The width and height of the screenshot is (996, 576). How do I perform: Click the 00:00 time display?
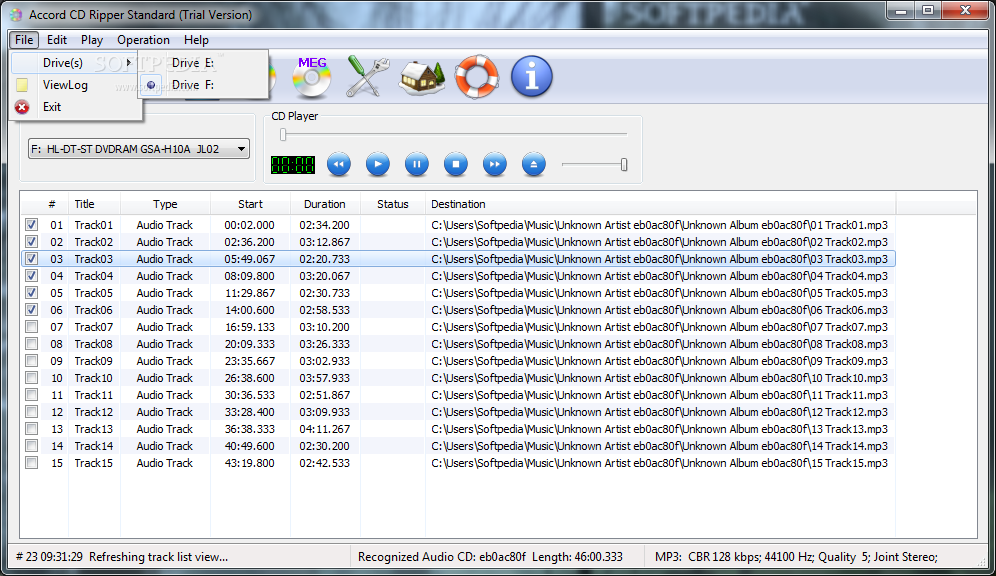pyautogui.click(x=293, y=165)
